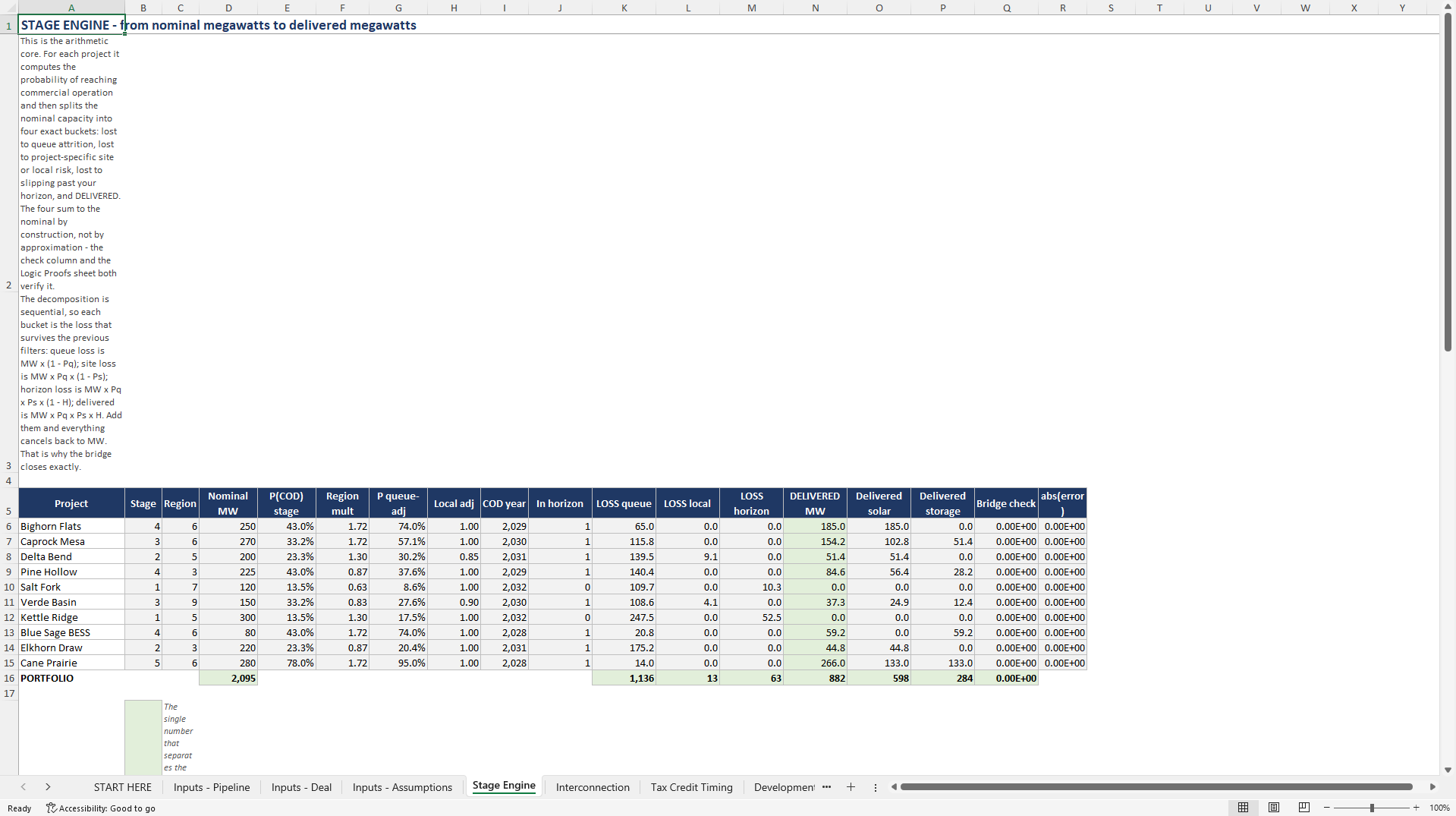1456x816 pixels.
Task: Select the Cane Prairie project cell
Action: tap(71, 663)
